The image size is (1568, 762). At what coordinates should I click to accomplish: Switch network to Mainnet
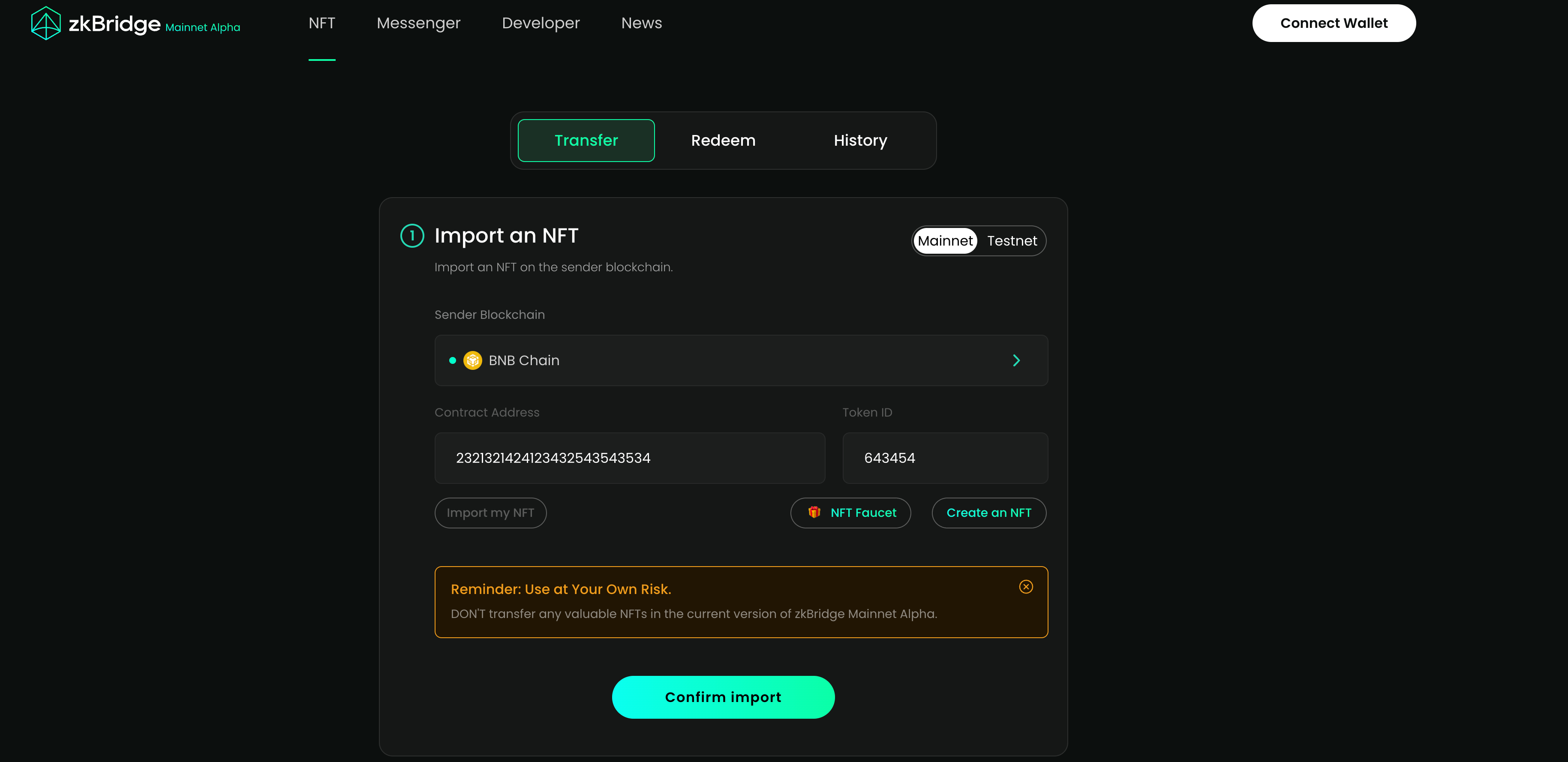(945, 241)
